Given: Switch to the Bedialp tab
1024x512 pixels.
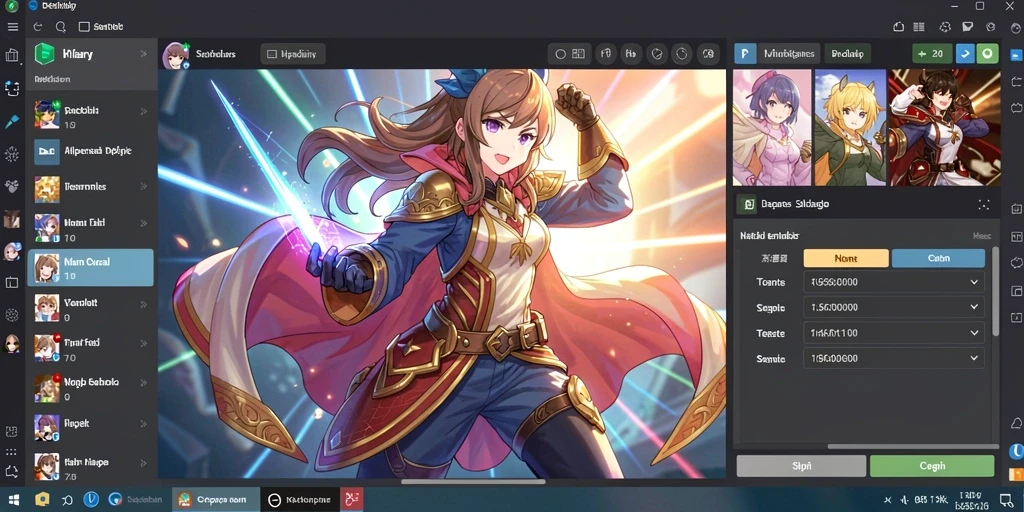Looking at the screenshot, I should 848,54.
